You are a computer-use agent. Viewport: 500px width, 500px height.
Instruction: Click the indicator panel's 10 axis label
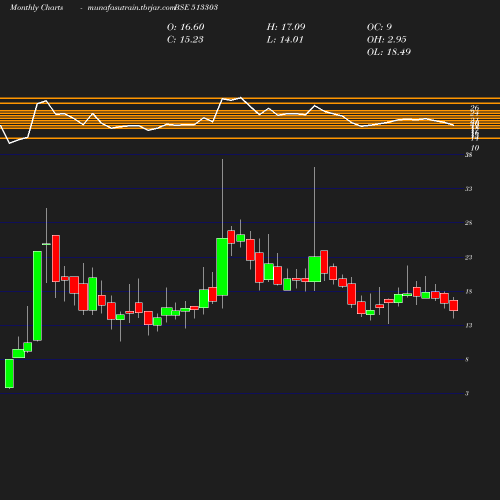tap(475, 148)
